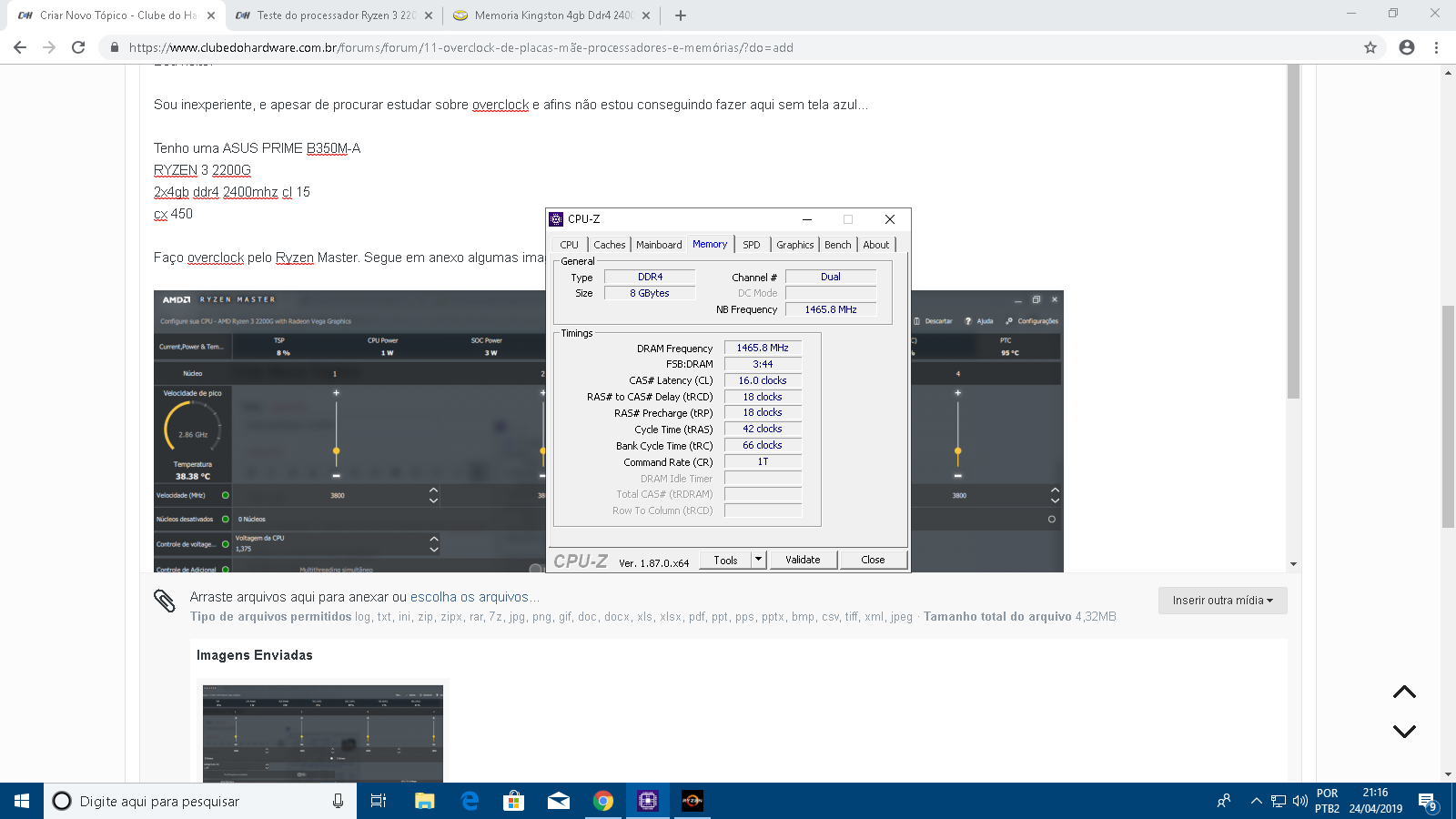This screenshot has width=1456, height=819.
Task: Switch to Chrome in the taskbar
Action: coord(603,801)
